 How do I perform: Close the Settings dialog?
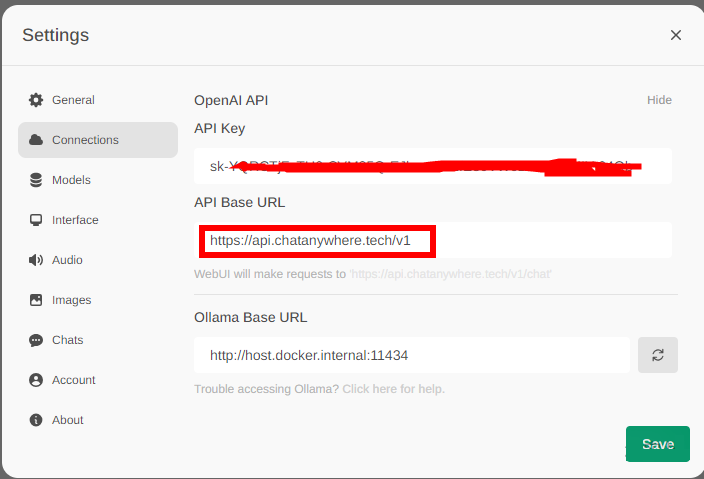[x=676, y=35]
